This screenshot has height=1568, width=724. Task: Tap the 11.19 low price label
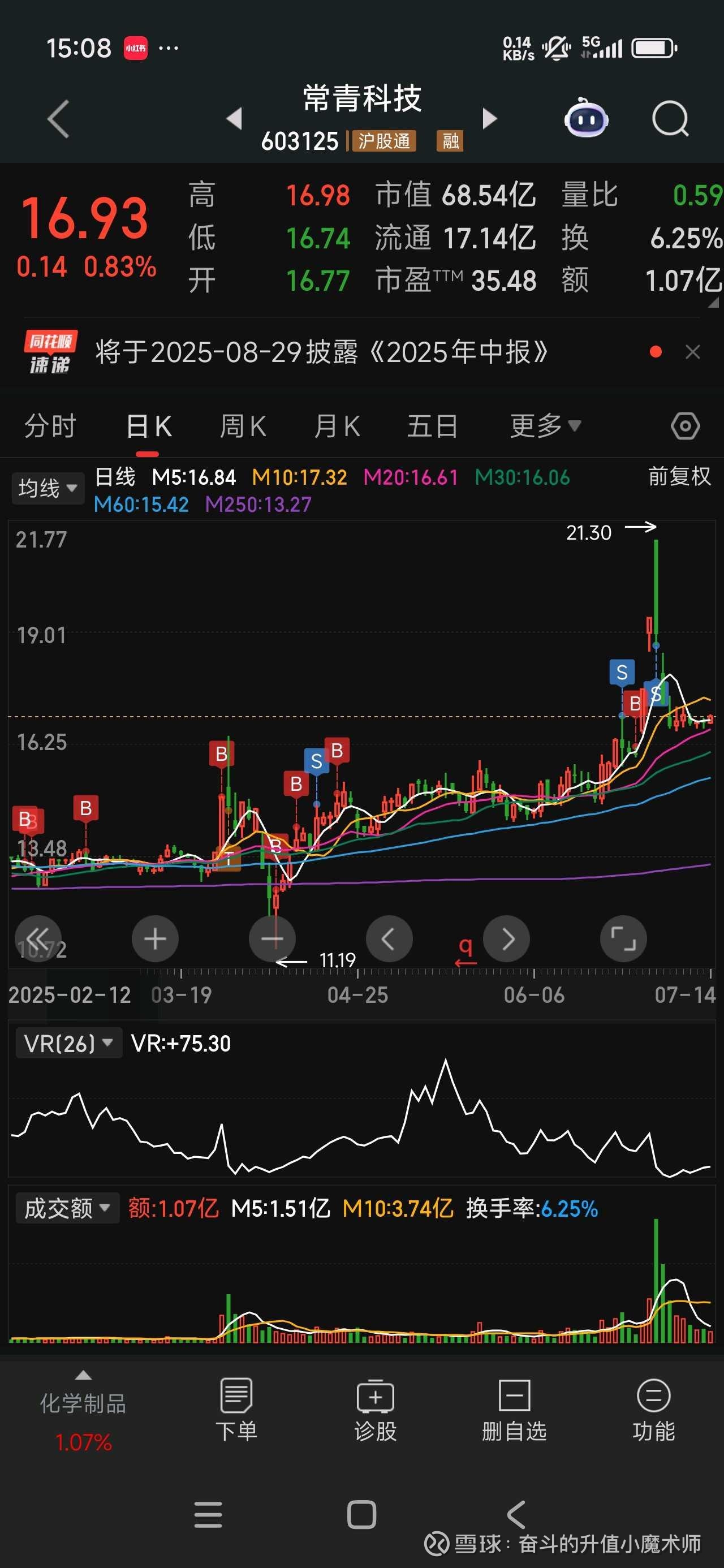coord(337,960)
